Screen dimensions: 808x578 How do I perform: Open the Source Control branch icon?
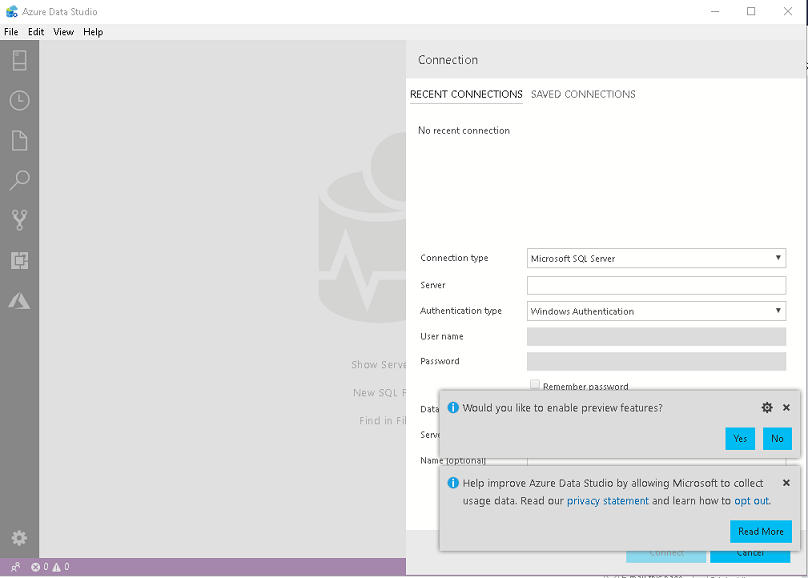19,220
